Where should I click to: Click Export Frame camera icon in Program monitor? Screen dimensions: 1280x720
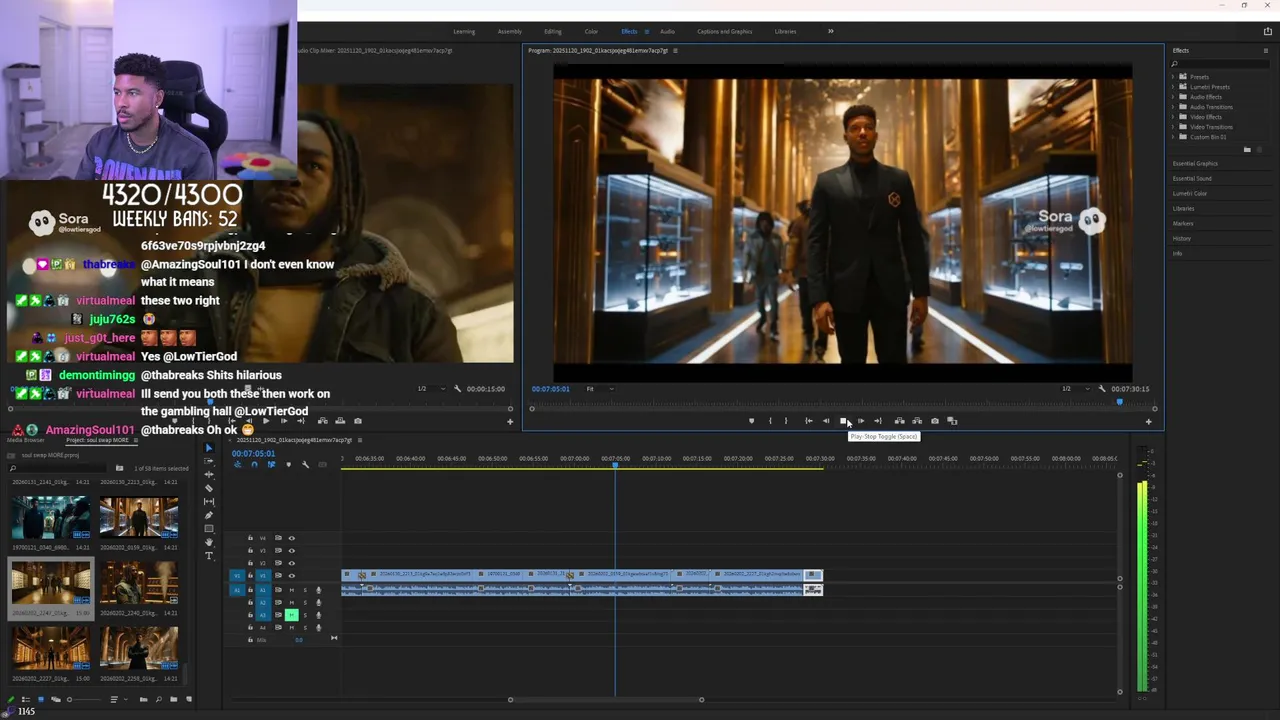934,421
